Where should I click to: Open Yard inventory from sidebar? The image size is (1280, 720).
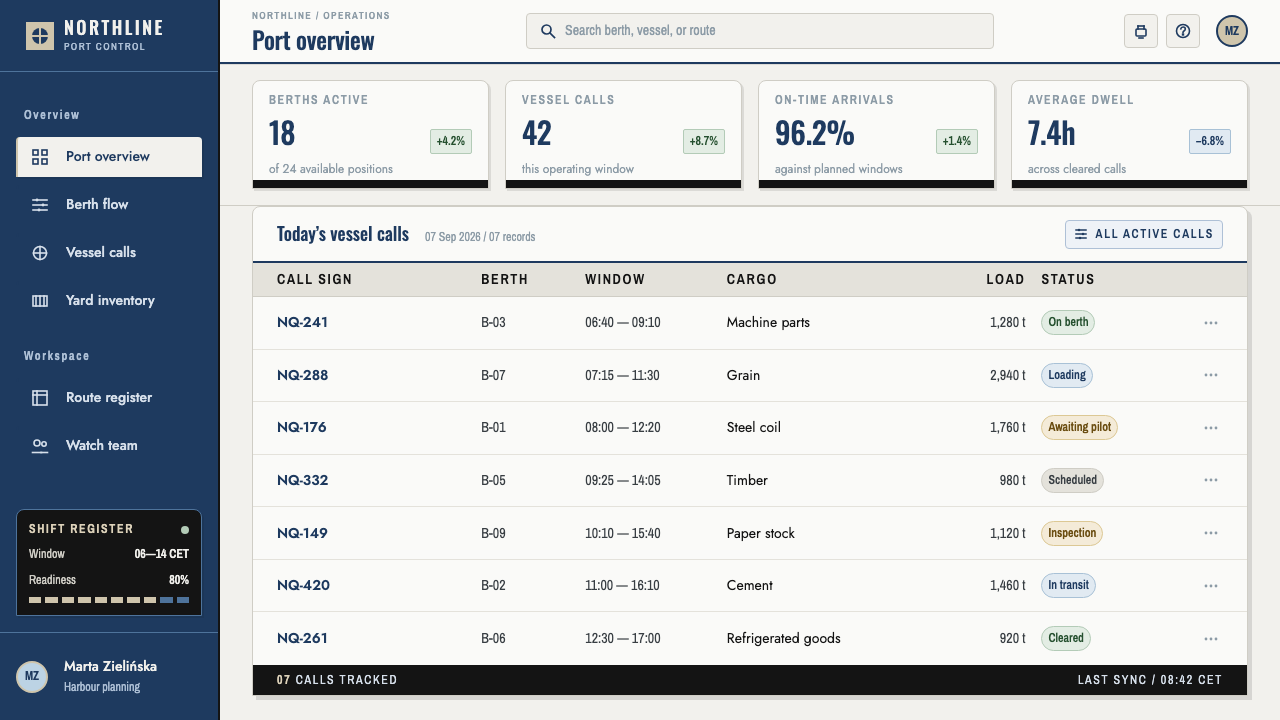pos(109,301)
